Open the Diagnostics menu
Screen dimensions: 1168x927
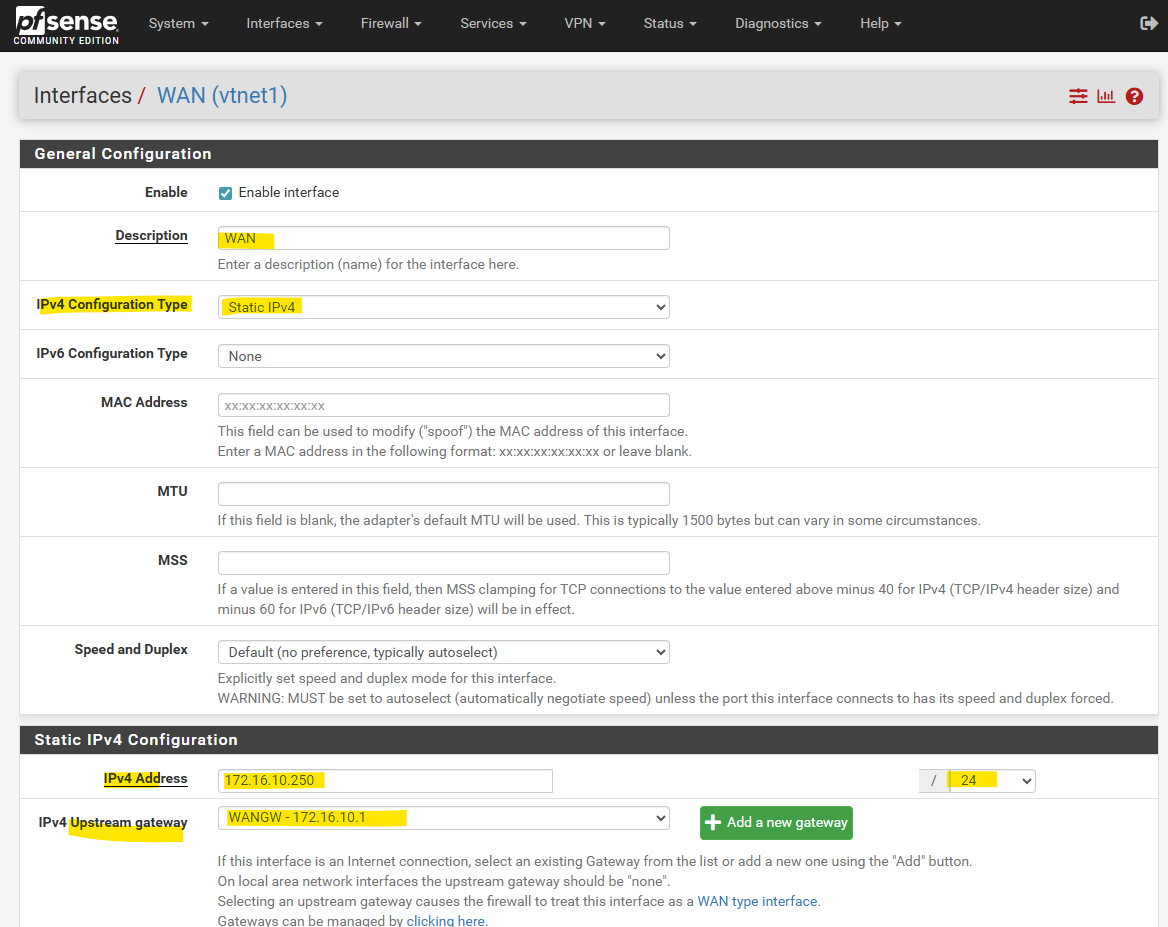[778, 23]
